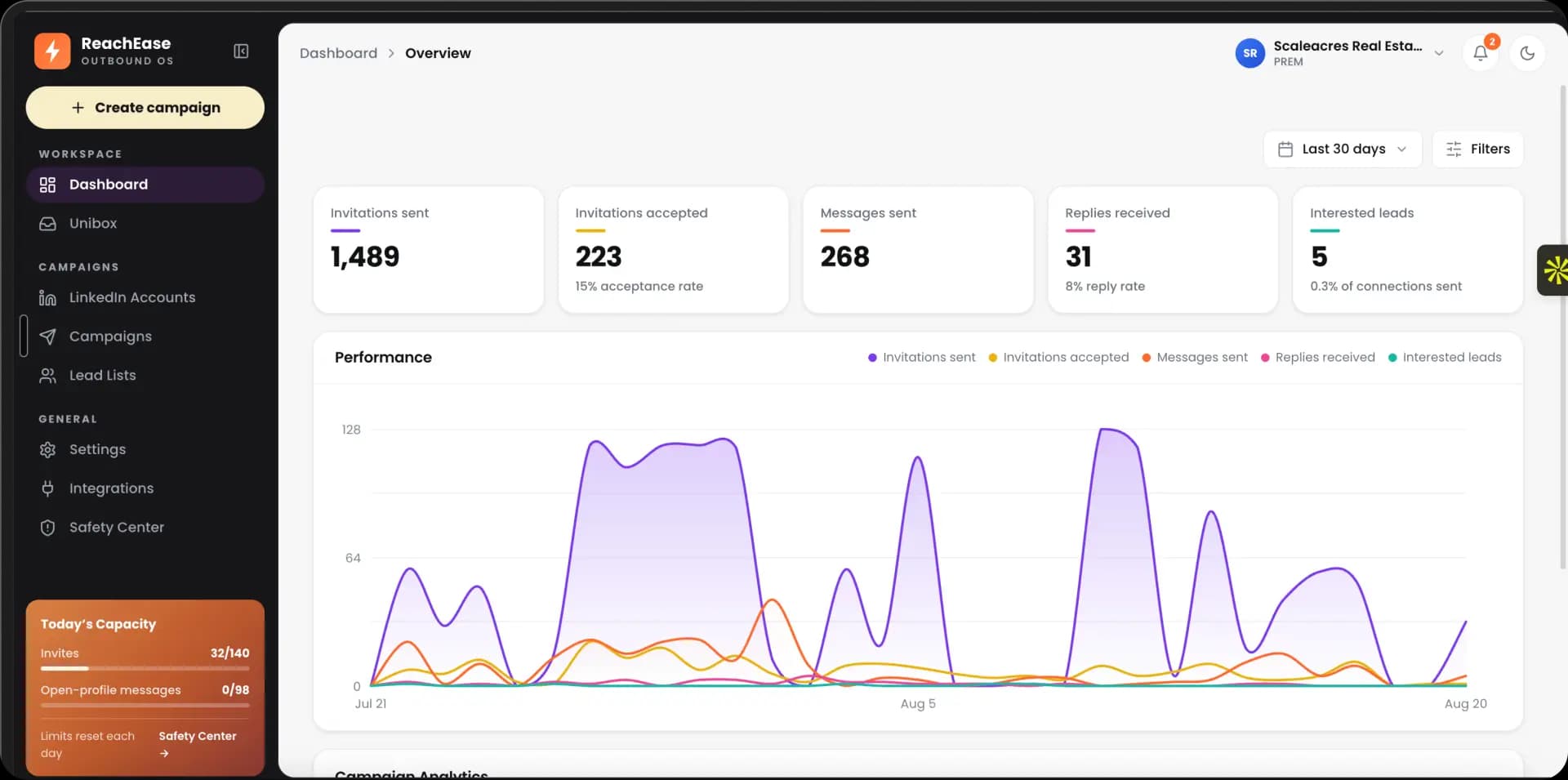Click the plus icon in Create campaign
This screenshot has height=780, width=1568.
click(x=78, y=108)
